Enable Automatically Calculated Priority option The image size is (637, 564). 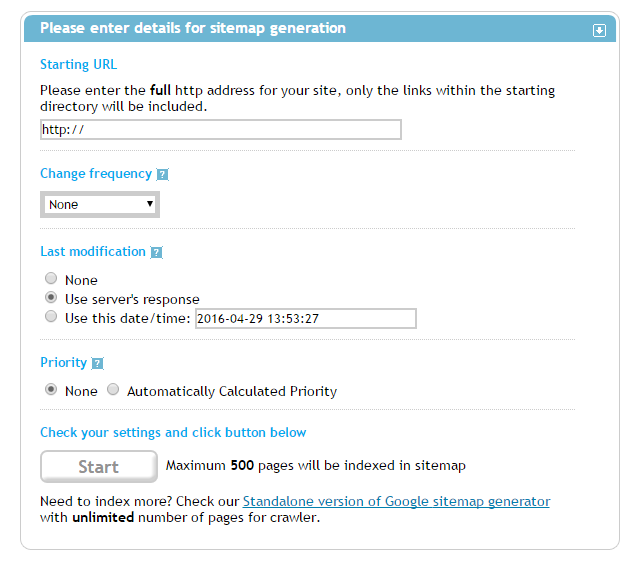113,390
